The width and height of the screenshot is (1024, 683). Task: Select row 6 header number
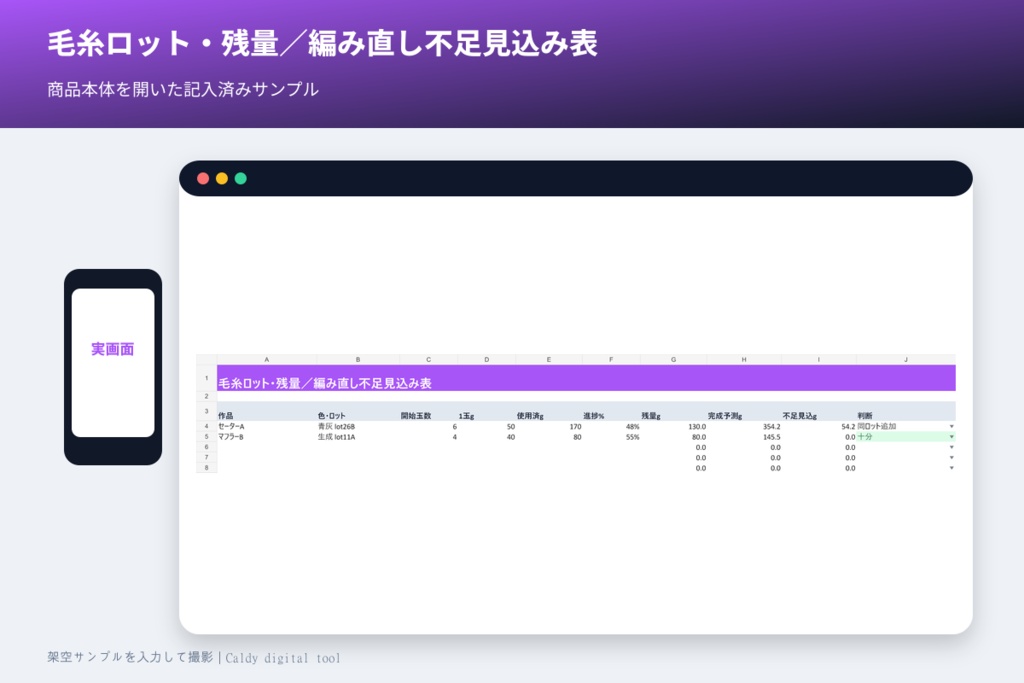click(206, 447)
